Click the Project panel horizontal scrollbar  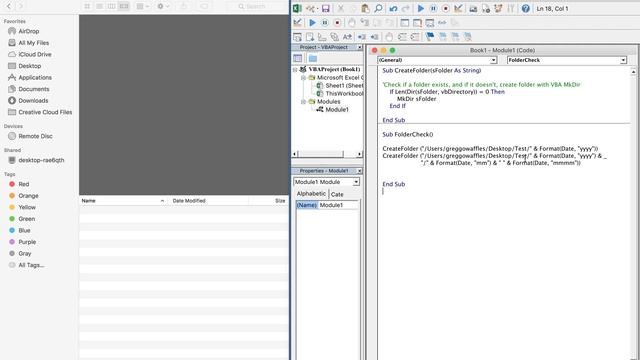[x=327, y=154]
